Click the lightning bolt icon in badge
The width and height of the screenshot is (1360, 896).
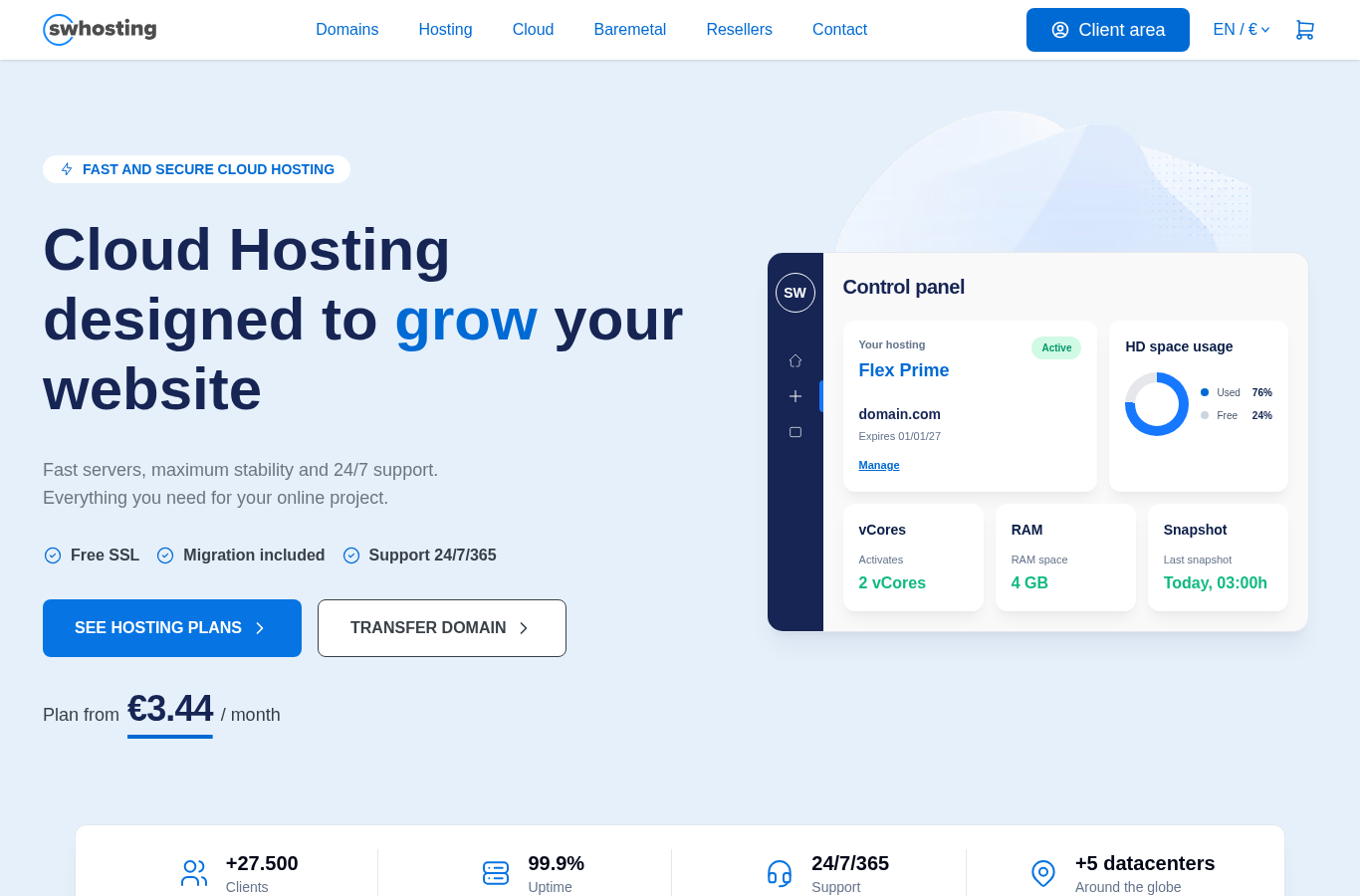[x=67, y=169]
